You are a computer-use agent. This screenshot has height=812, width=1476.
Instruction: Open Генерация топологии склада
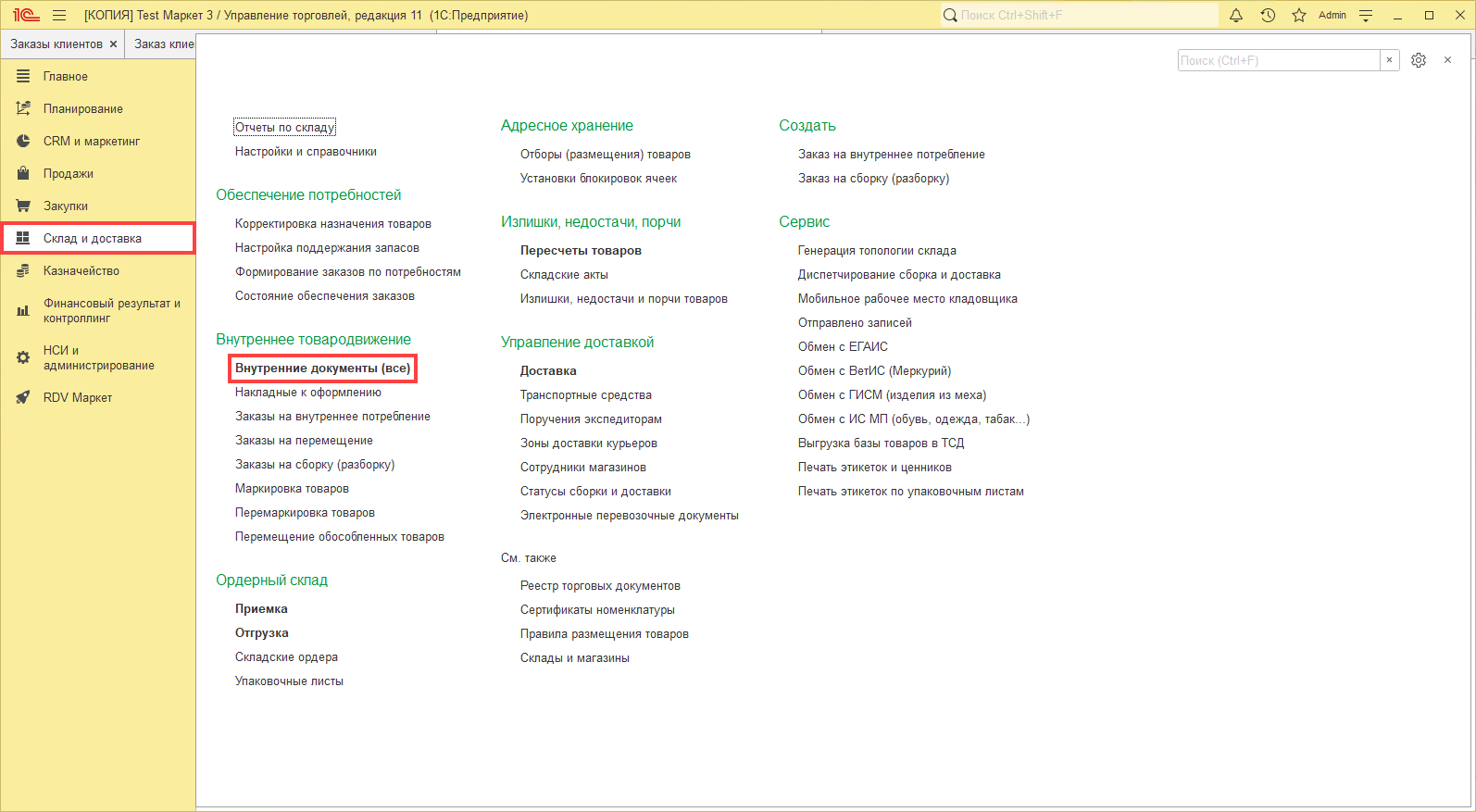point(877,251)
